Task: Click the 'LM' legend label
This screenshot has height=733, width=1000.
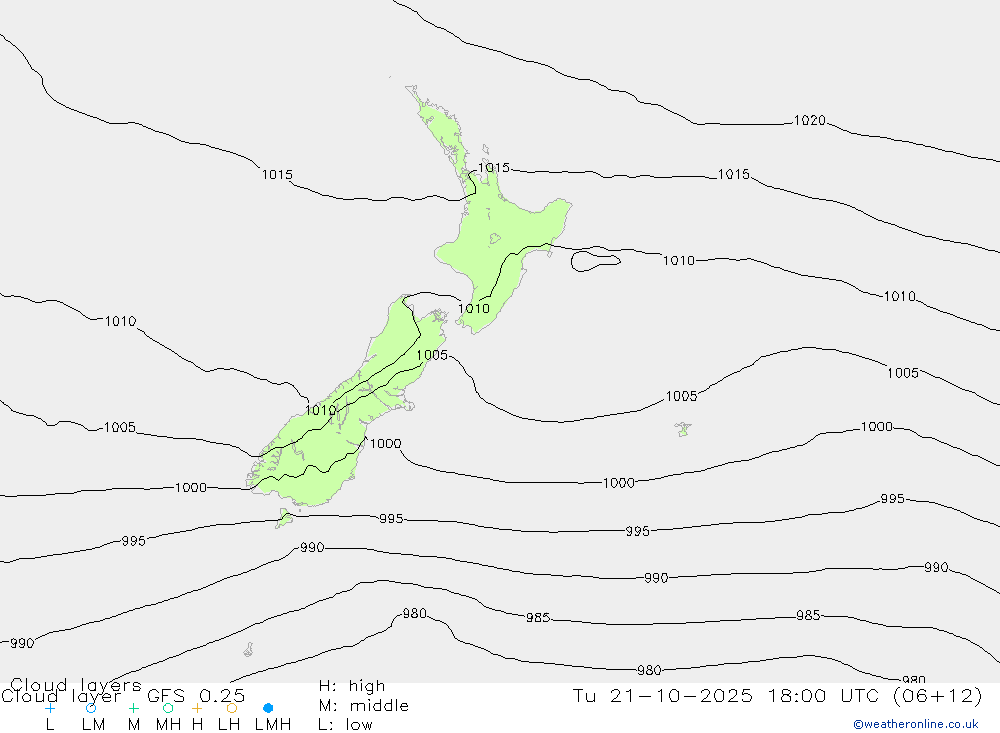Action: (93, 725)
